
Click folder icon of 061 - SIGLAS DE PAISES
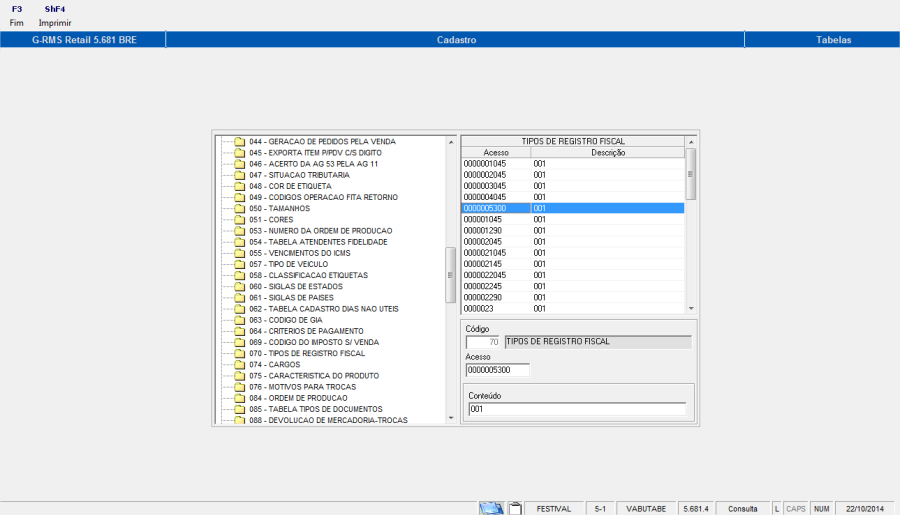tap(240, 297)
